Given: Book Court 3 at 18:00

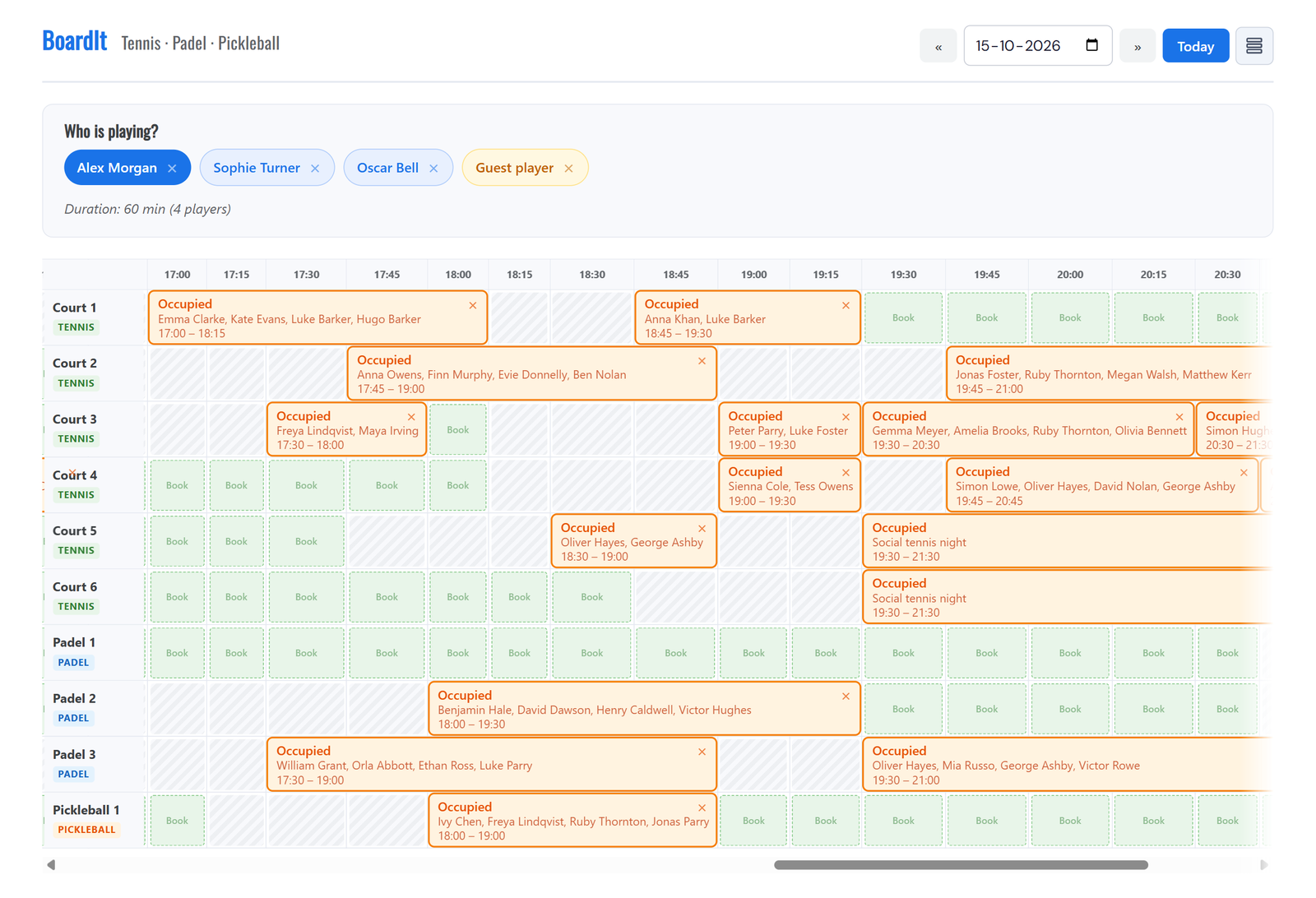Looking at the screenshot, I should (458, 429).
